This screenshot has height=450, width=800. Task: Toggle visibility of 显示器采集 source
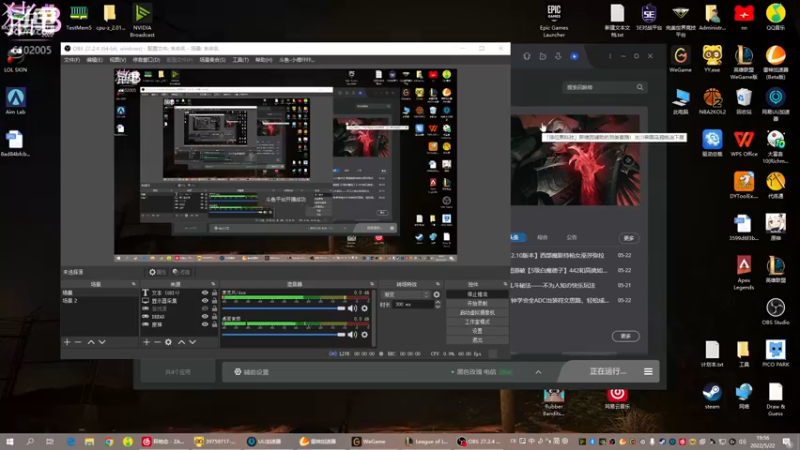pyautogui.click(x=205, y=301)
